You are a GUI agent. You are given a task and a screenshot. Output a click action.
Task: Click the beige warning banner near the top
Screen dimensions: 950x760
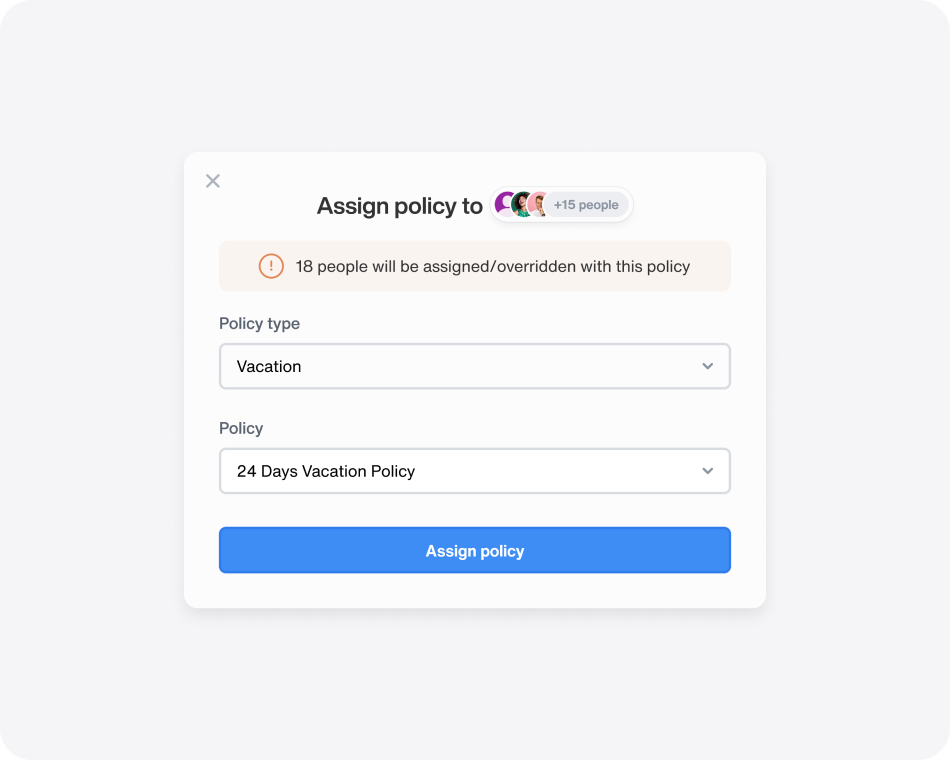(475, 266)
